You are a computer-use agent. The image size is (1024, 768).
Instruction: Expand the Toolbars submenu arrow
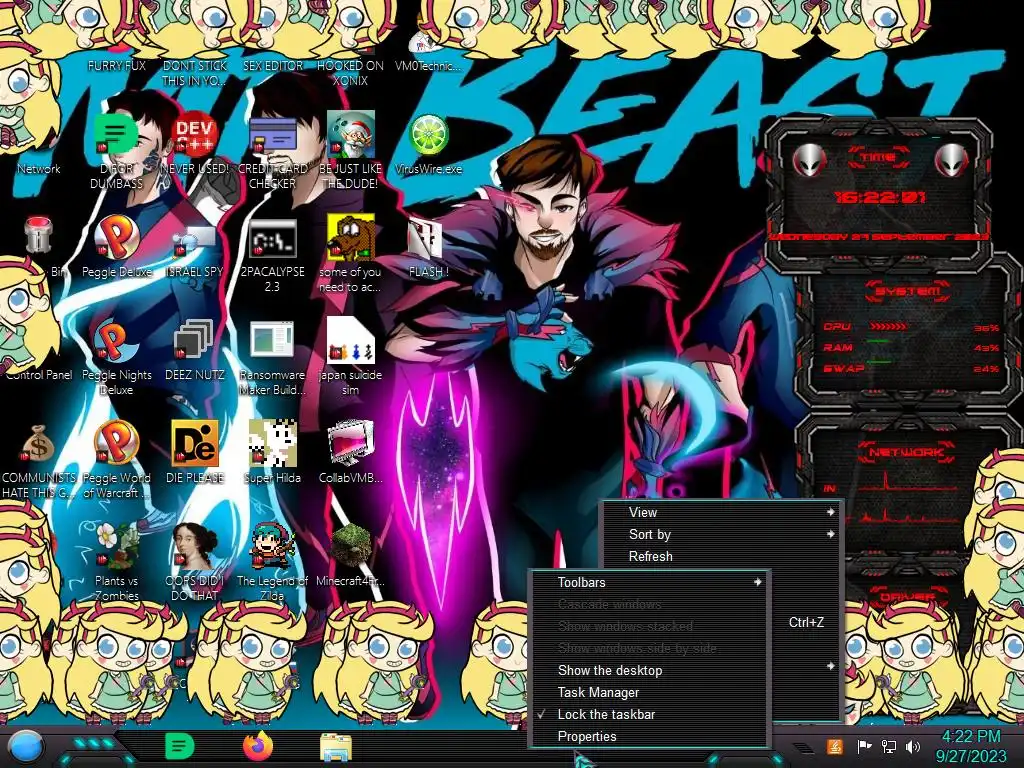758,582
